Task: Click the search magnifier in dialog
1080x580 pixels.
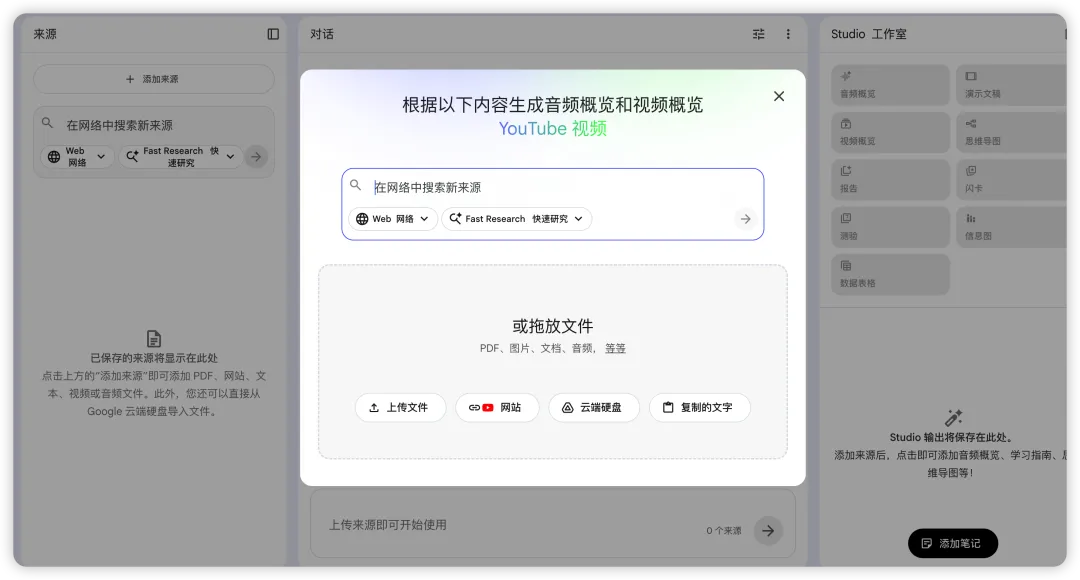Action: coord(355,185)
